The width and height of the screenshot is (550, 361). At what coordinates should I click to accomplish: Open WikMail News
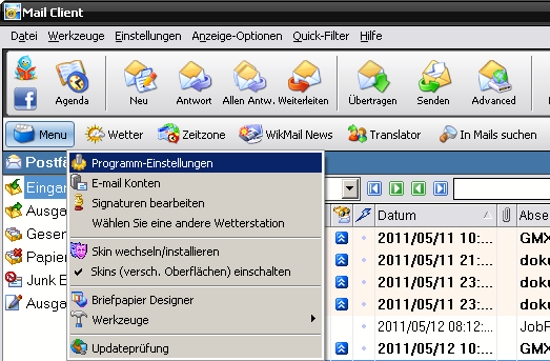tap(286, 134)
